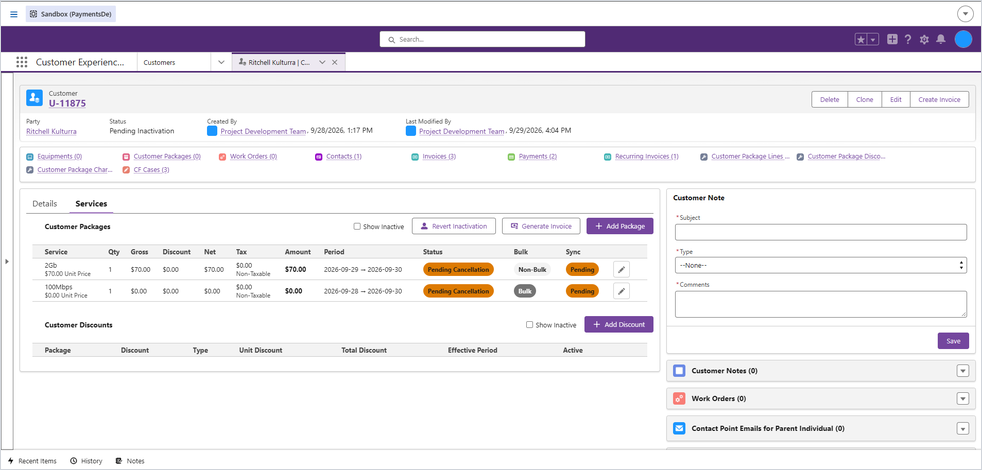Expand Contact Point Emails panel menu arrow
982x470 pixels.
[963, 429]
